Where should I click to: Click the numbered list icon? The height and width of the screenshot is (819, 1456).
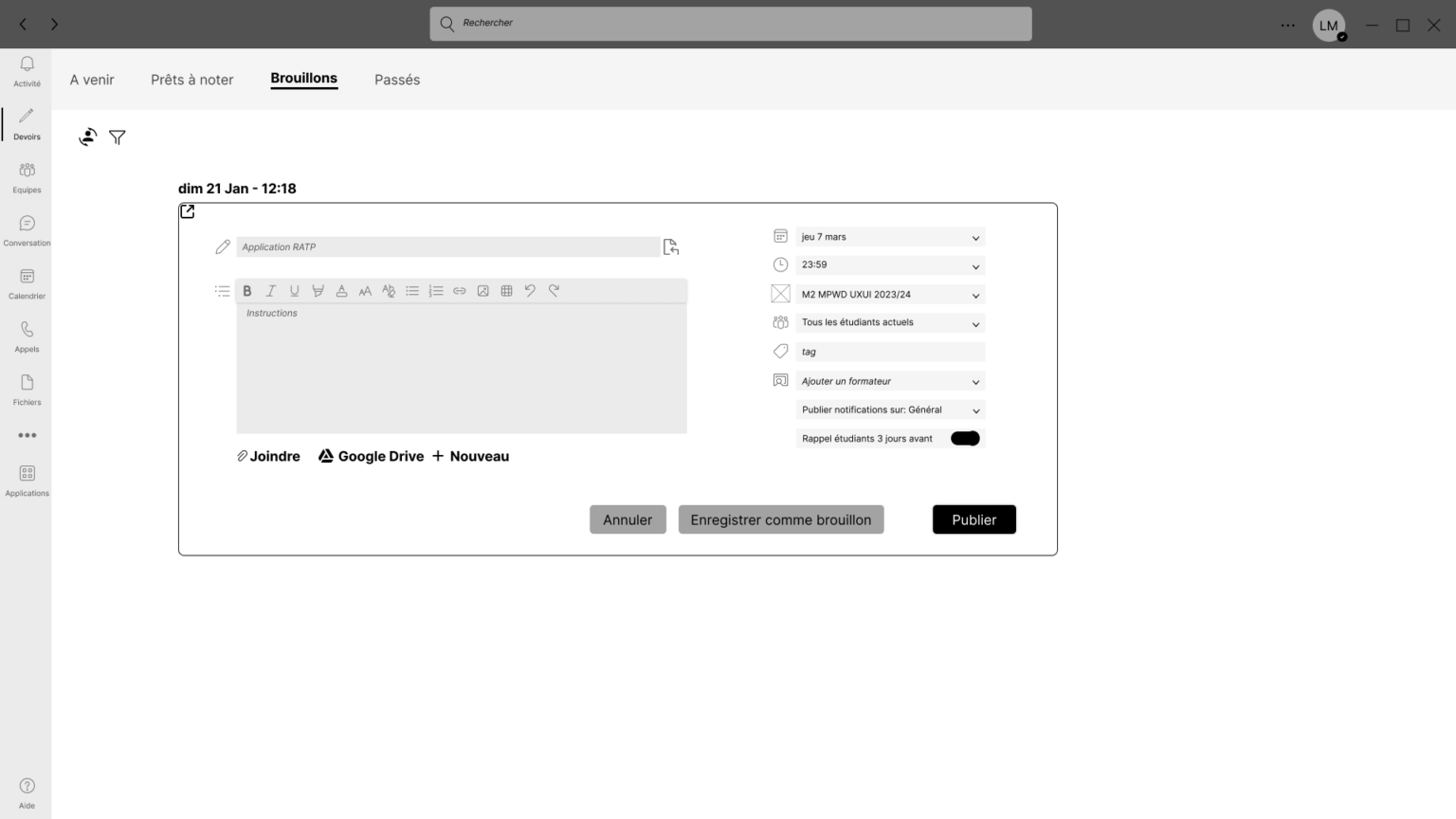436,291
